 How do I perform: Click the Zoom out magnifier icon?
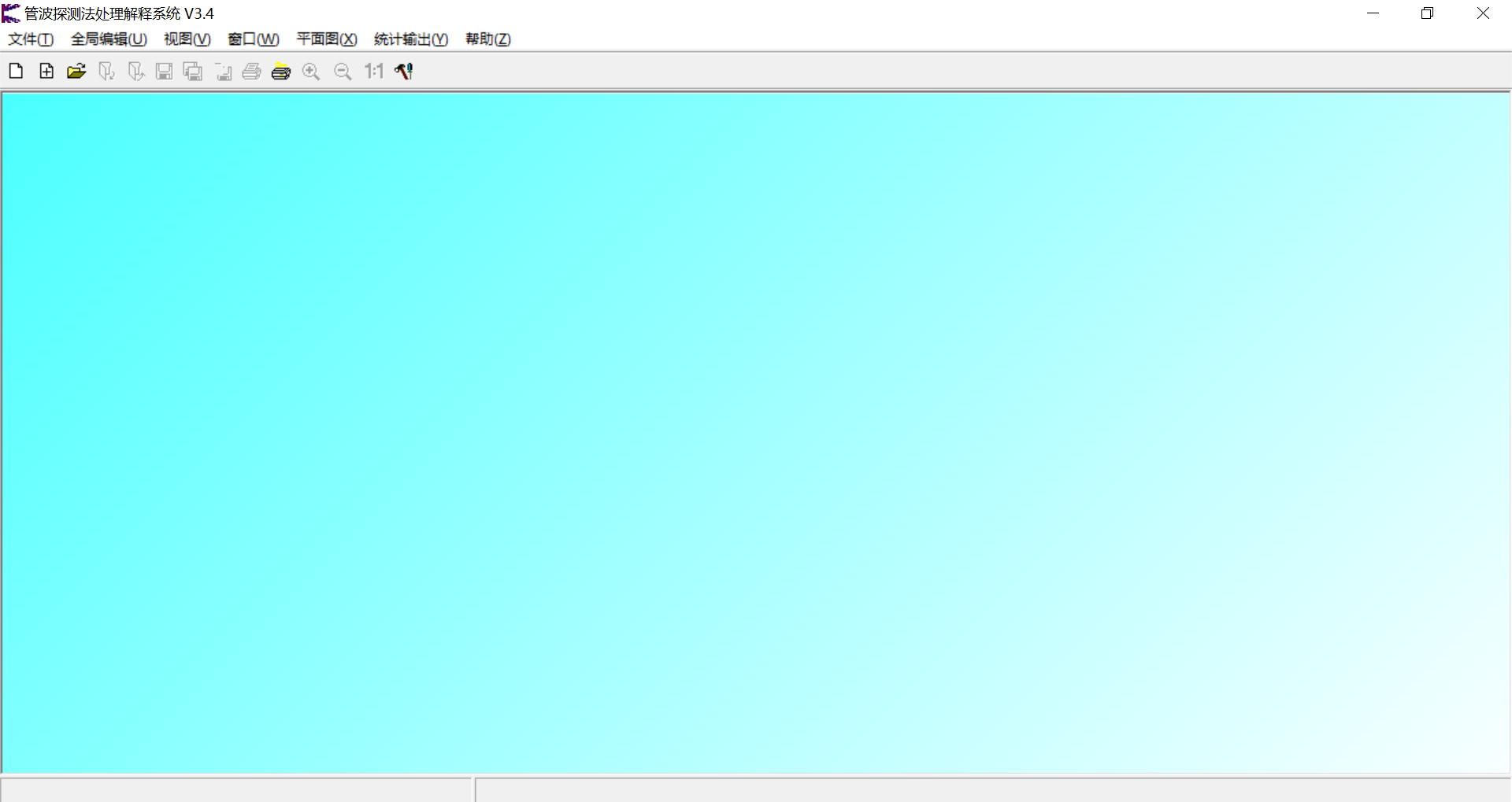coord(343,72)
